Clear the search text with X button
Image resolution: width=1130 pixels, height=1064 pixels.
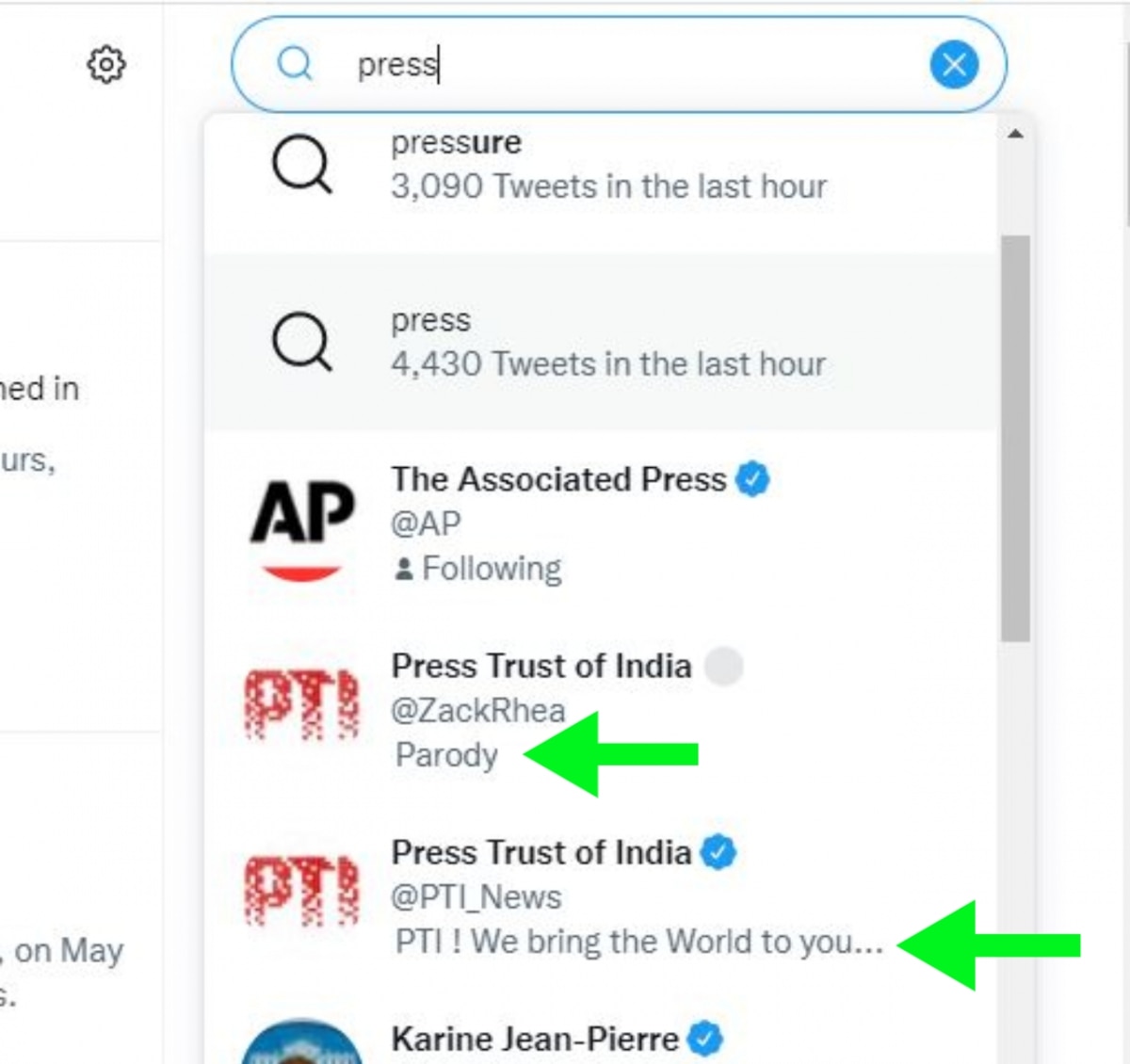[x=954, y=65]
